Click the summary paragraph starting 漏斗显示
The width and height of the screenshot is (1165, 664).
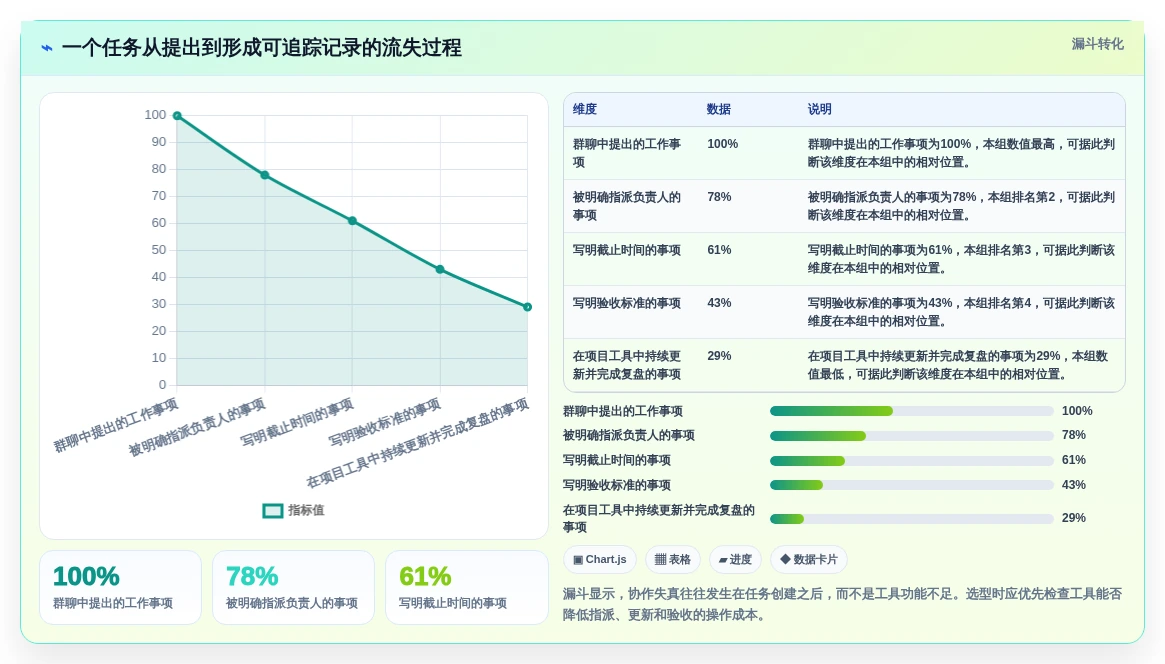[843, 604]
